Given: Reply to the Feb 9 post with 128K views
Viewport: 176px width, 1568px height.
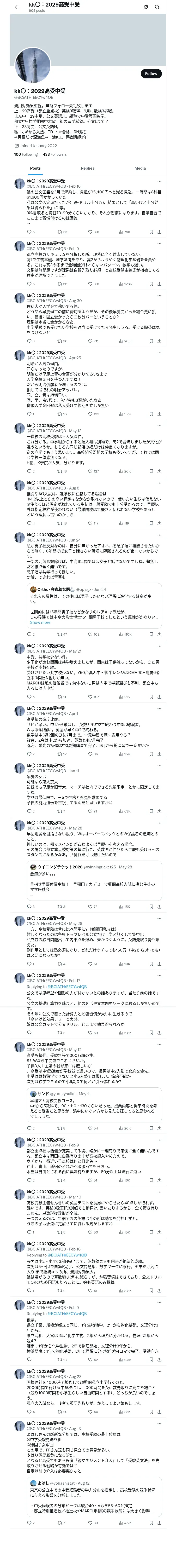Looking at the screenshot, I should point(28,284).
